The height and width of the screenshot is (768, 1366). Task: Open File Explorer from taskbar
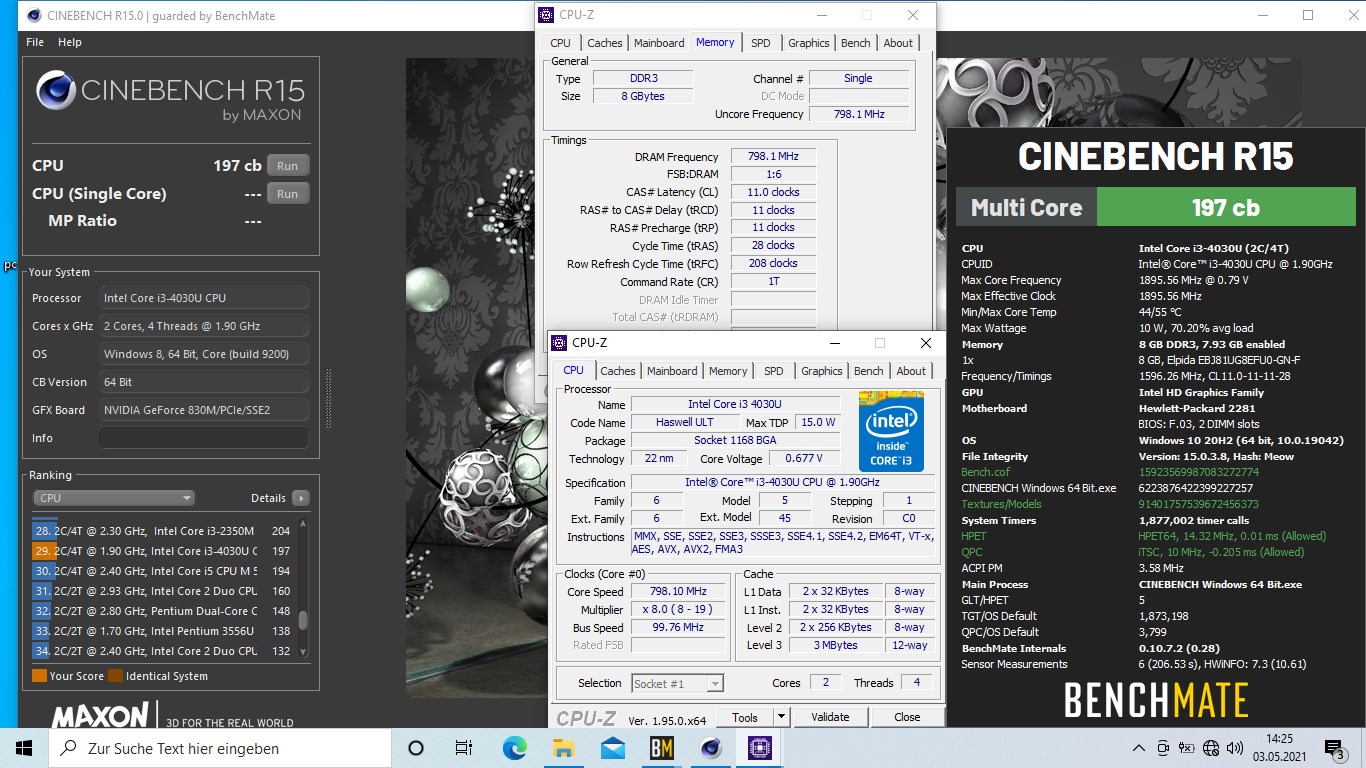coord(563,748)
